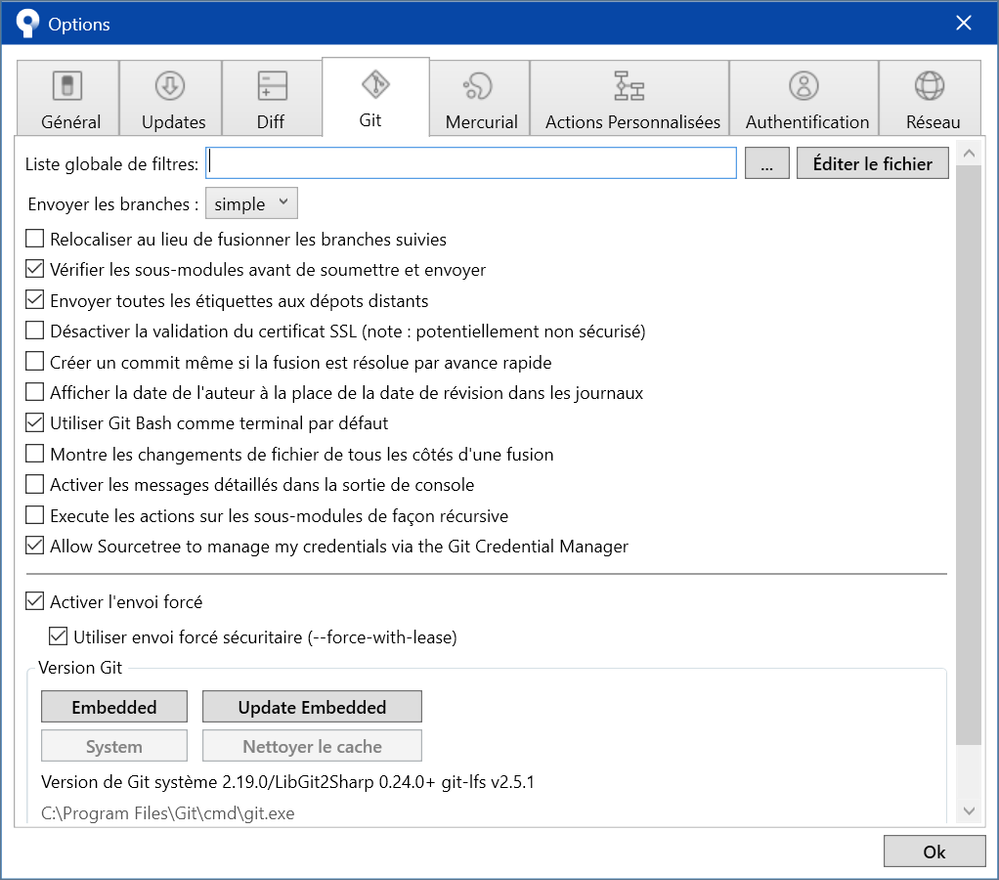Switch to the Réseau tab

(x=930, y=98)
